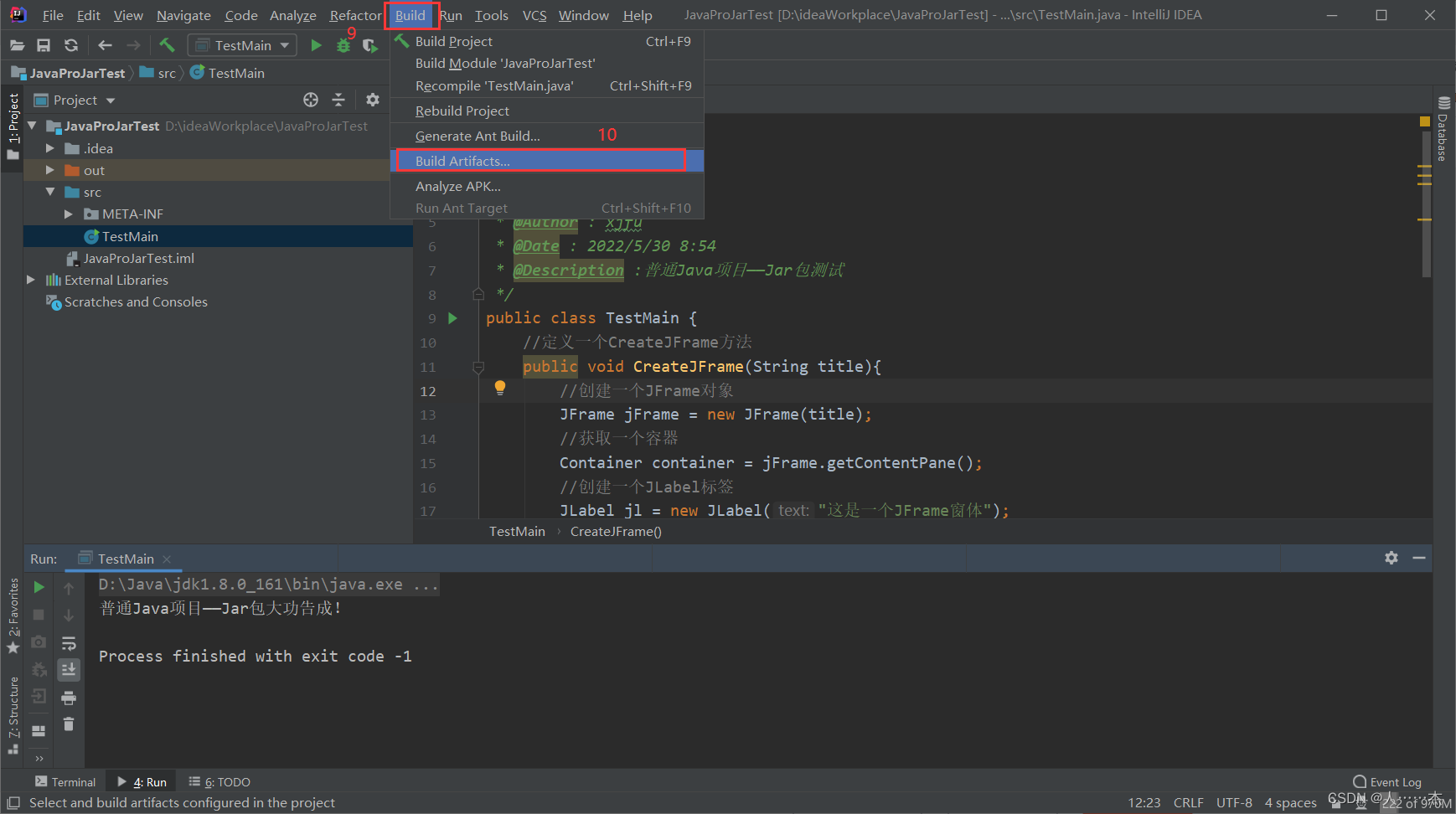Image resolution: width=1456 pixels, height=814 pixels.
Task: Select Analyze APK... menu entry
Action: [x=547, y=186]
